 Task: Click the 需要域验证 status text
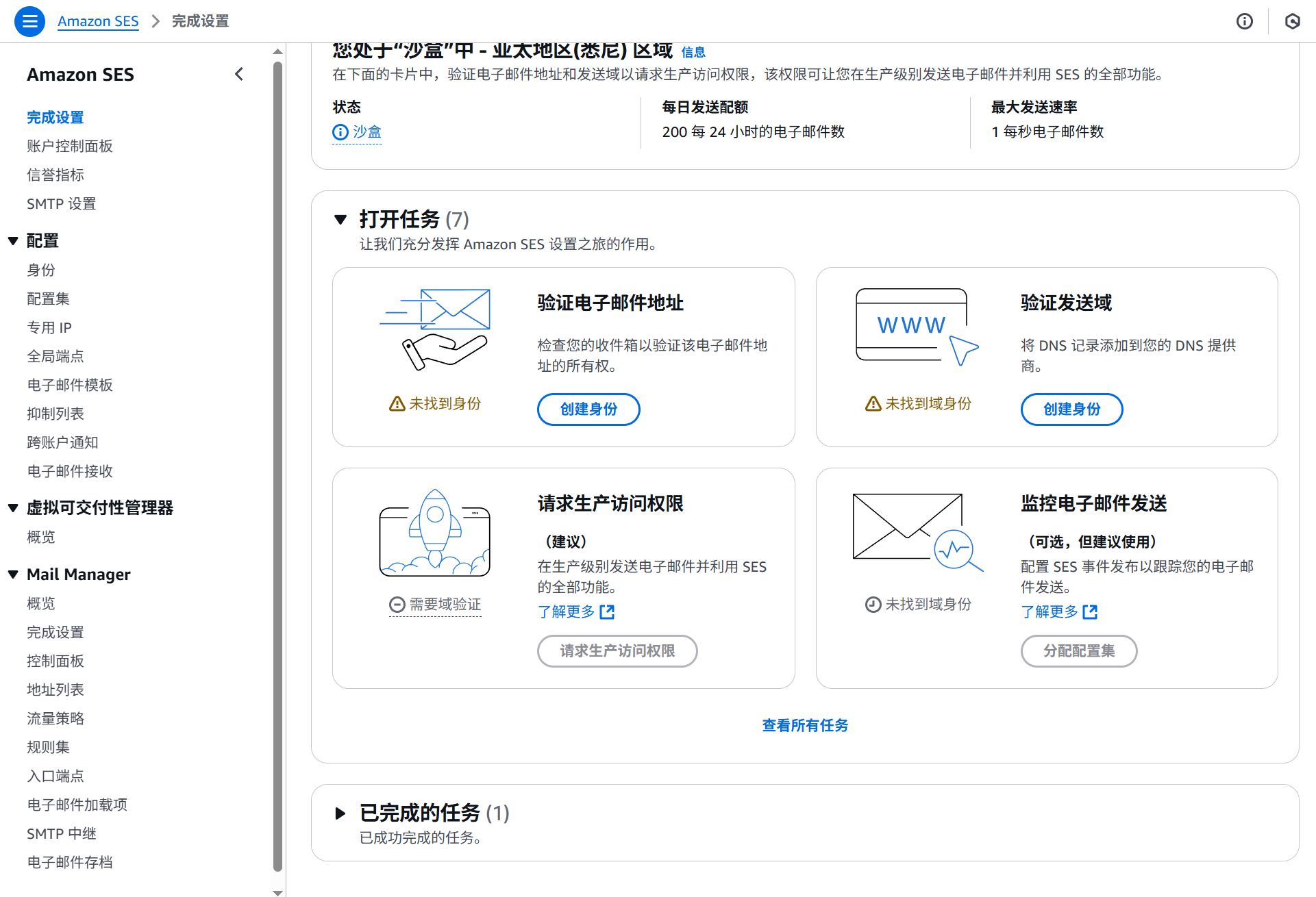pos(445,605)
